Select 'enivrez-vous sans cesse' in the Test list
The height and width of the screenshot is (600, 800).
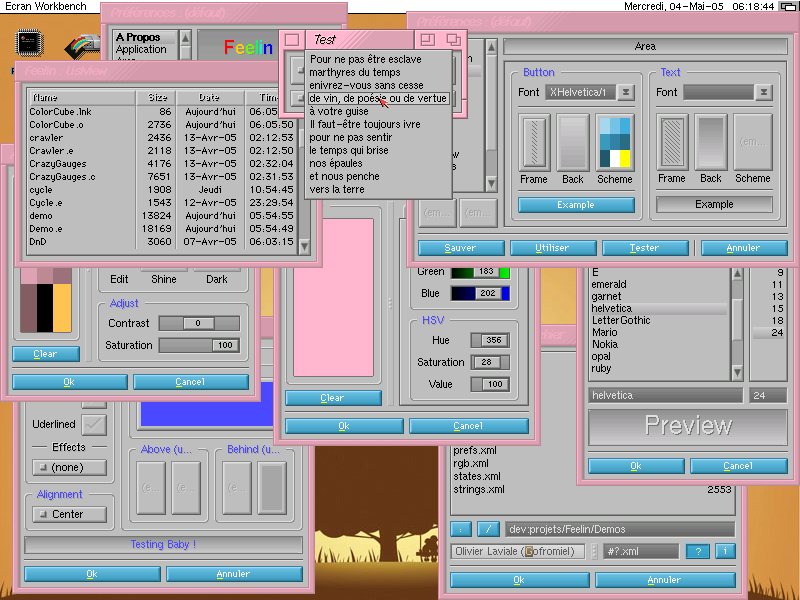click(x=380, y=85)
